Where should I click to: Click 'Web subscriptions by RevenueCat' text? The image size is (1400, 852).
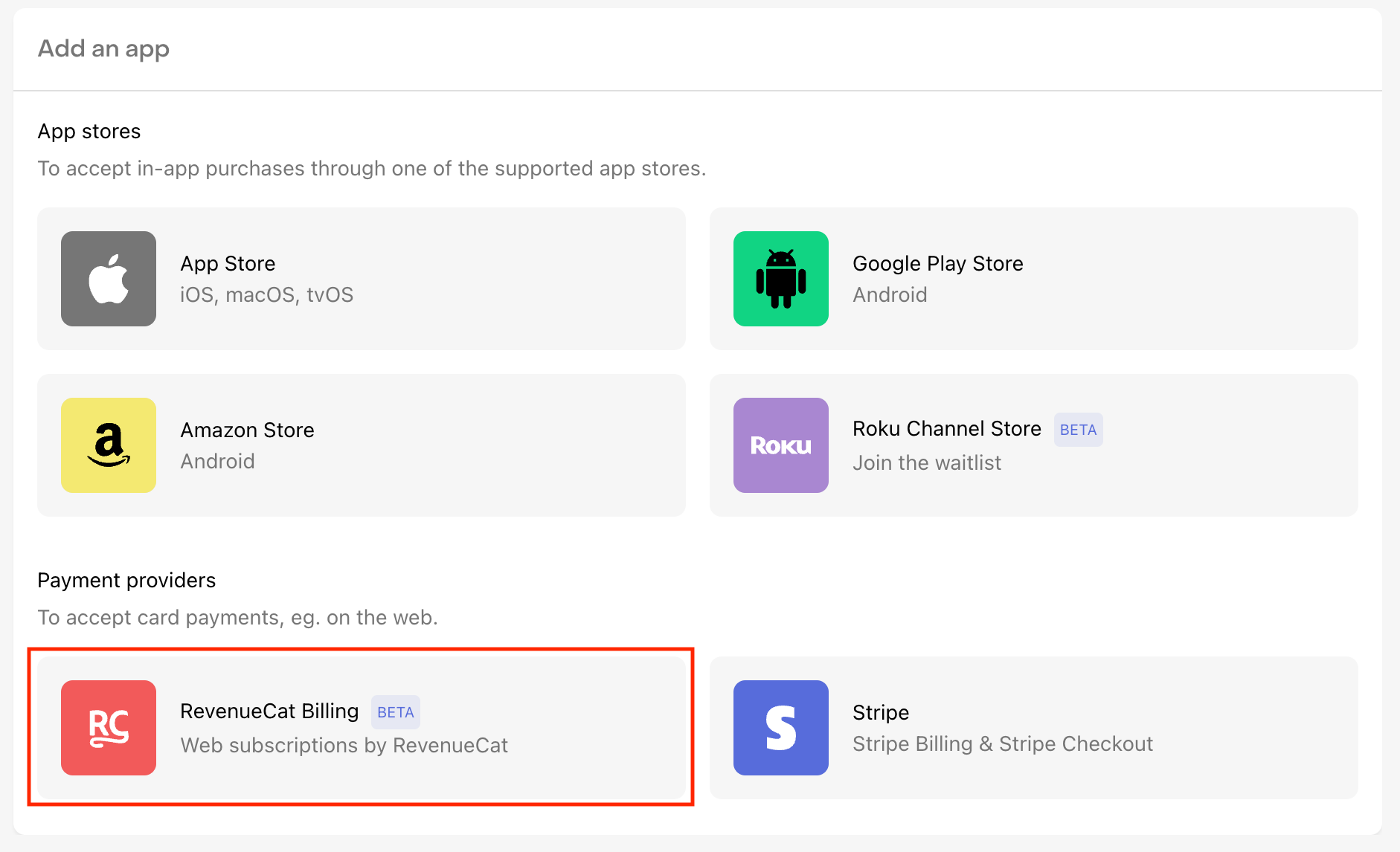coord(344,746)
